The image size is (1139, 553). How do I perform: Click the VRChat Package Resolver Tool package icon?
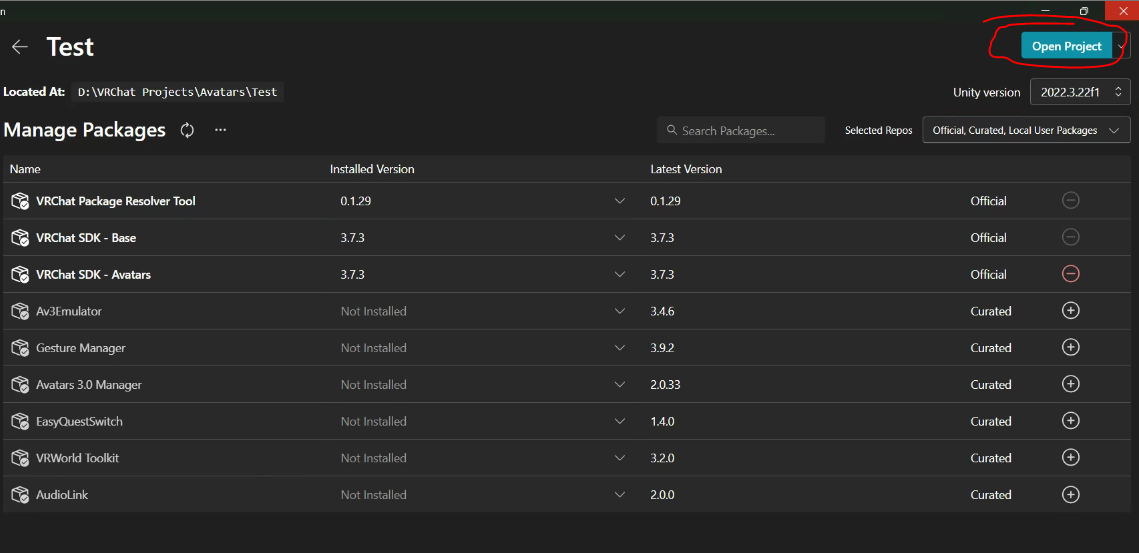point(20,201)
